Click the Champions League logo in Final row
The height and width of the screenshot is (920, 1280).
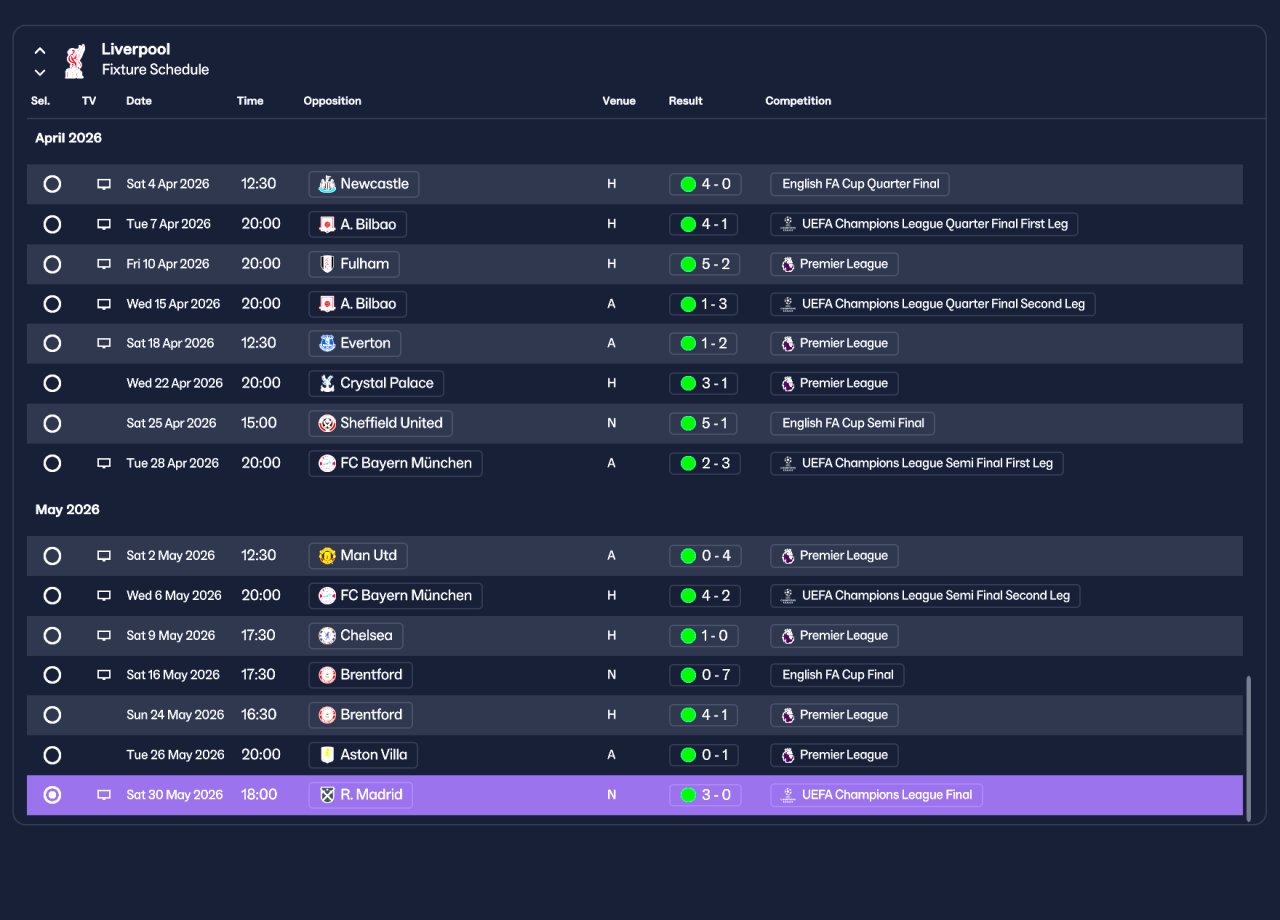pos(788,795)
